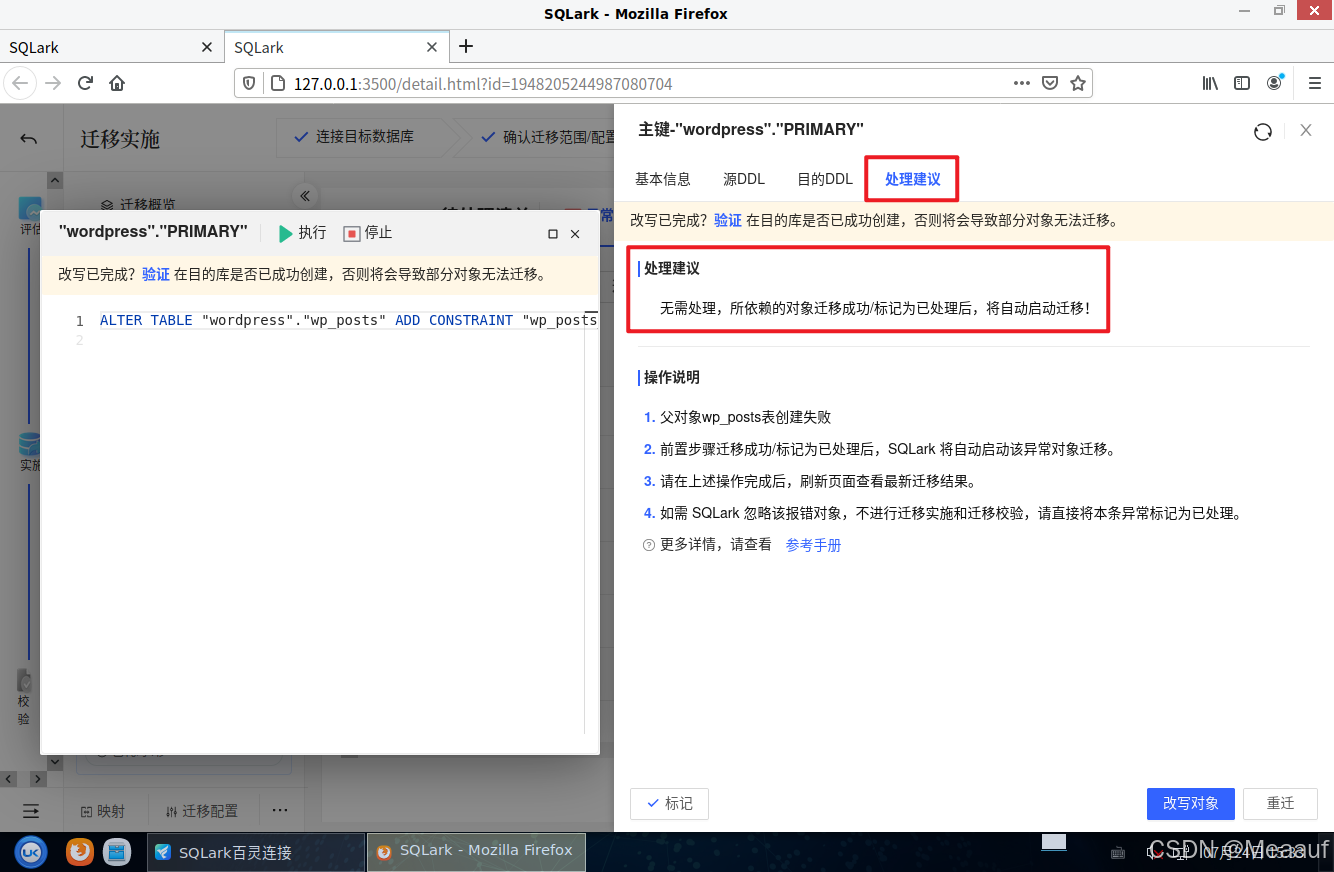The image size is (1334, 872).
Task: Click the help icon before 更多详情
Action: coord(649,545)
